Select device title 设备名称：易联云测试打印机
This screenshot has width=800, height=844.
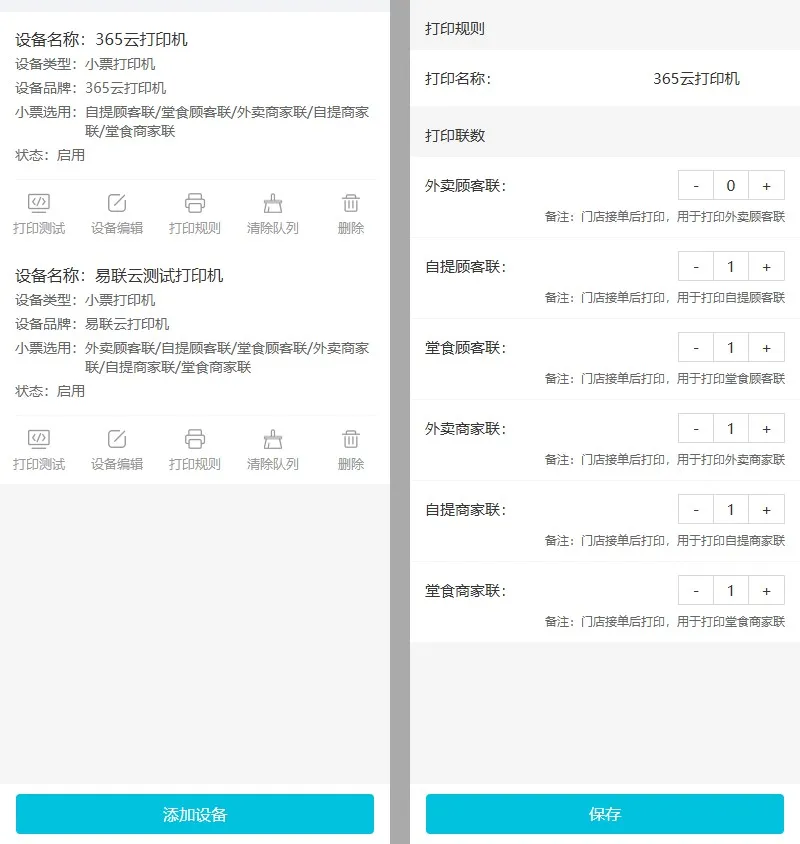(119, 275)
